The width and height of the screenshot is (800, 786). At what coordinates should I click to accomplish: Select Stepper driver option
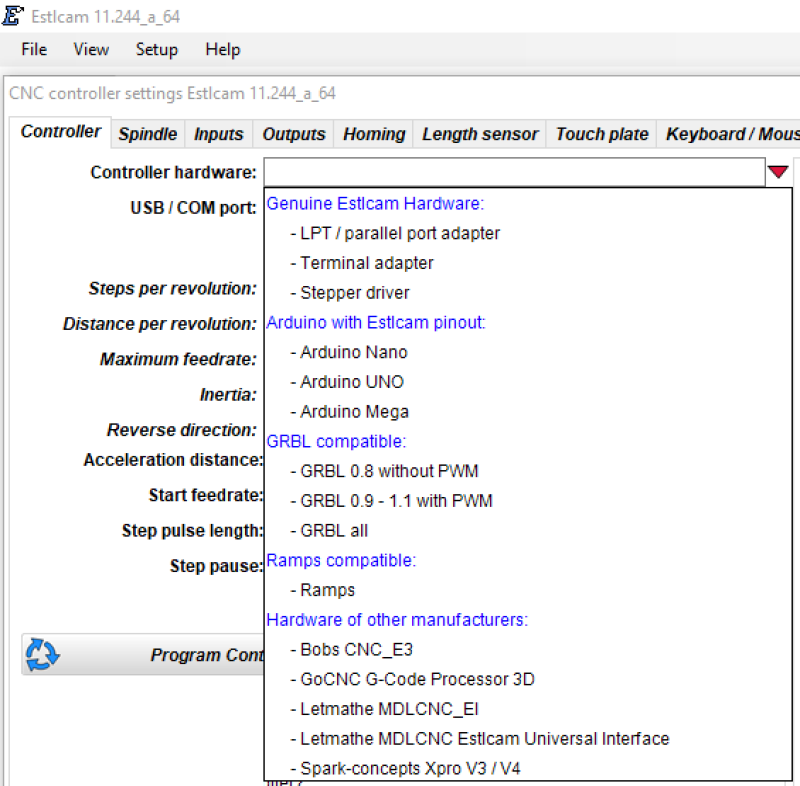tap(528, 293)
